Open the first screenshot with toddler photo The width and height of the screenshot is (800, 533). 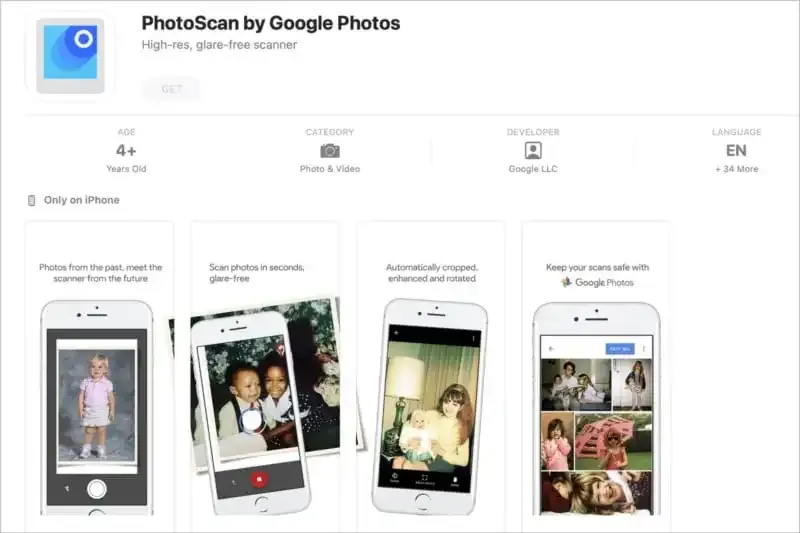click(x=99, y=376)
